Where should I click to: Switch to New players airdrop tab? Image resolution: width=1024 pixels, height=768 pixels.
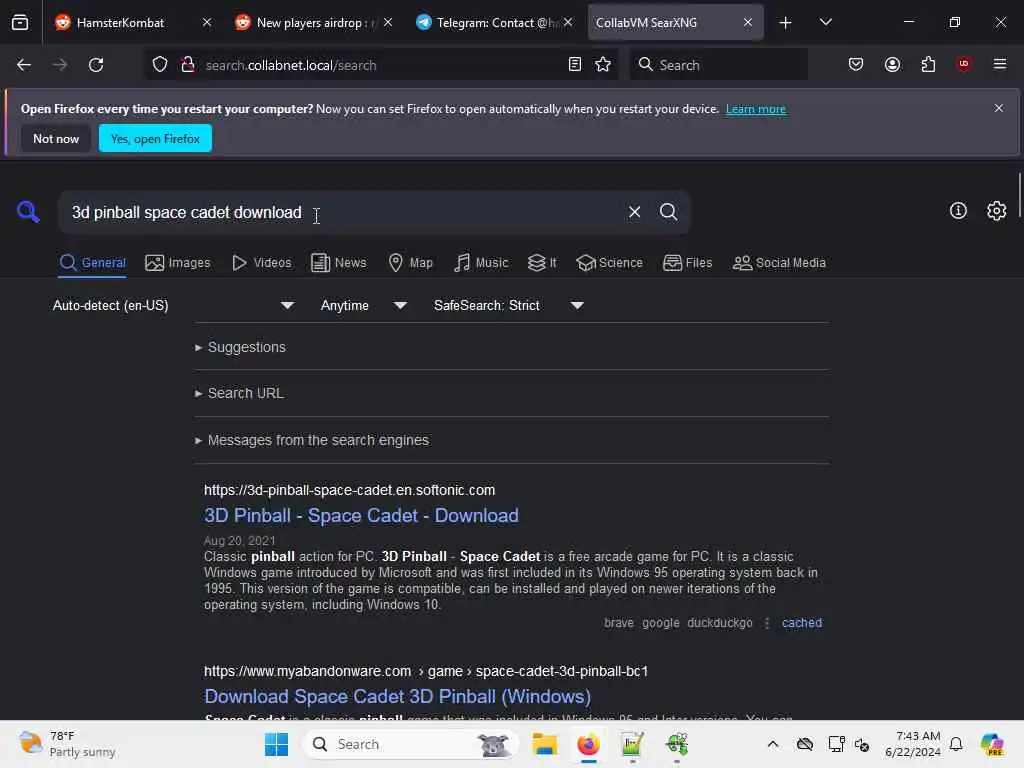313,23
